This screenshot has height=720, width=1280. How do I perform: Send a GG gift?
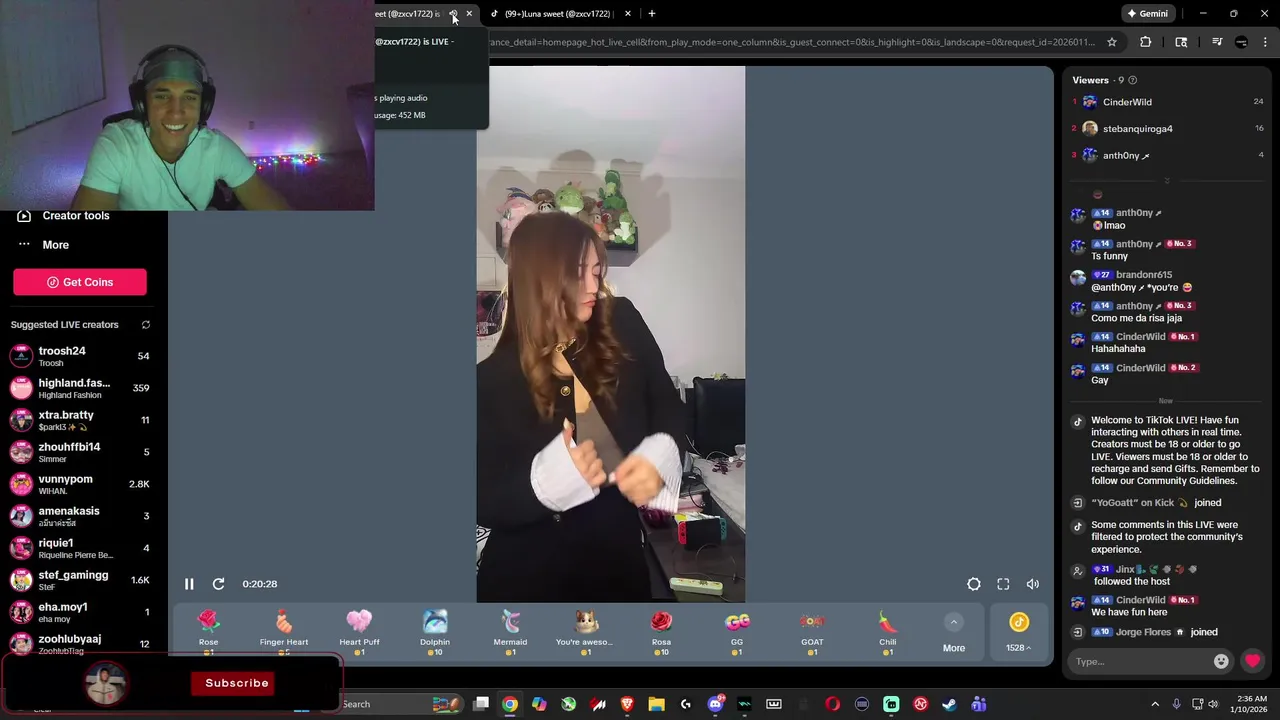coord(737,632)
